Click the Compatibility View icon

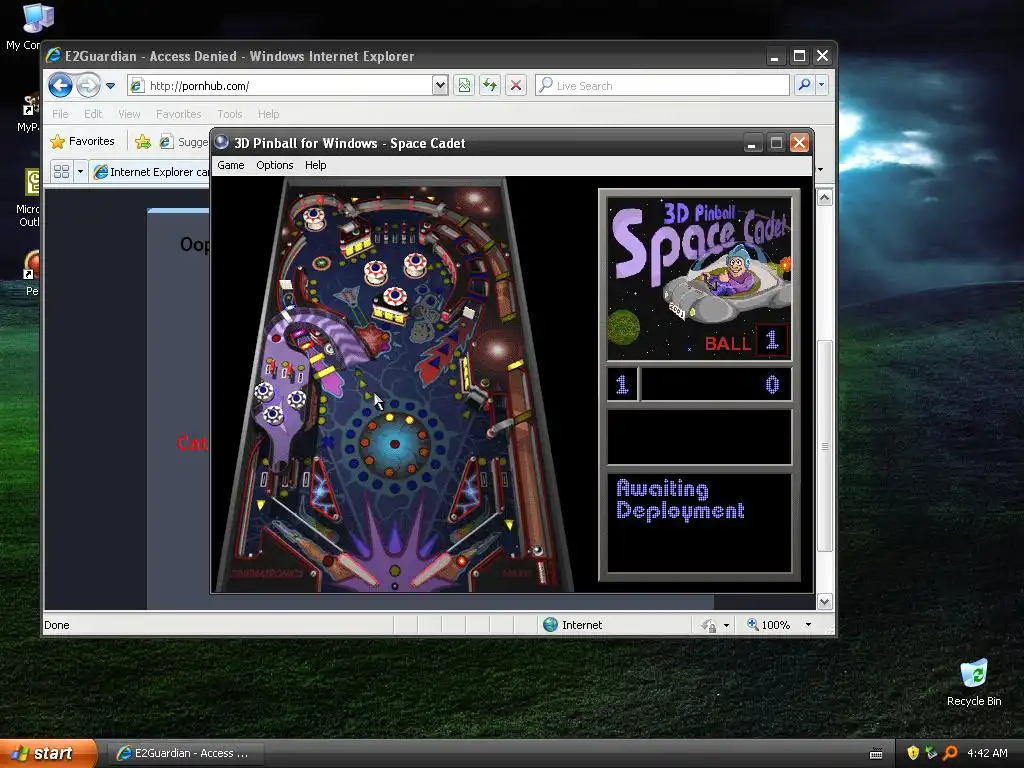(464, 86)
